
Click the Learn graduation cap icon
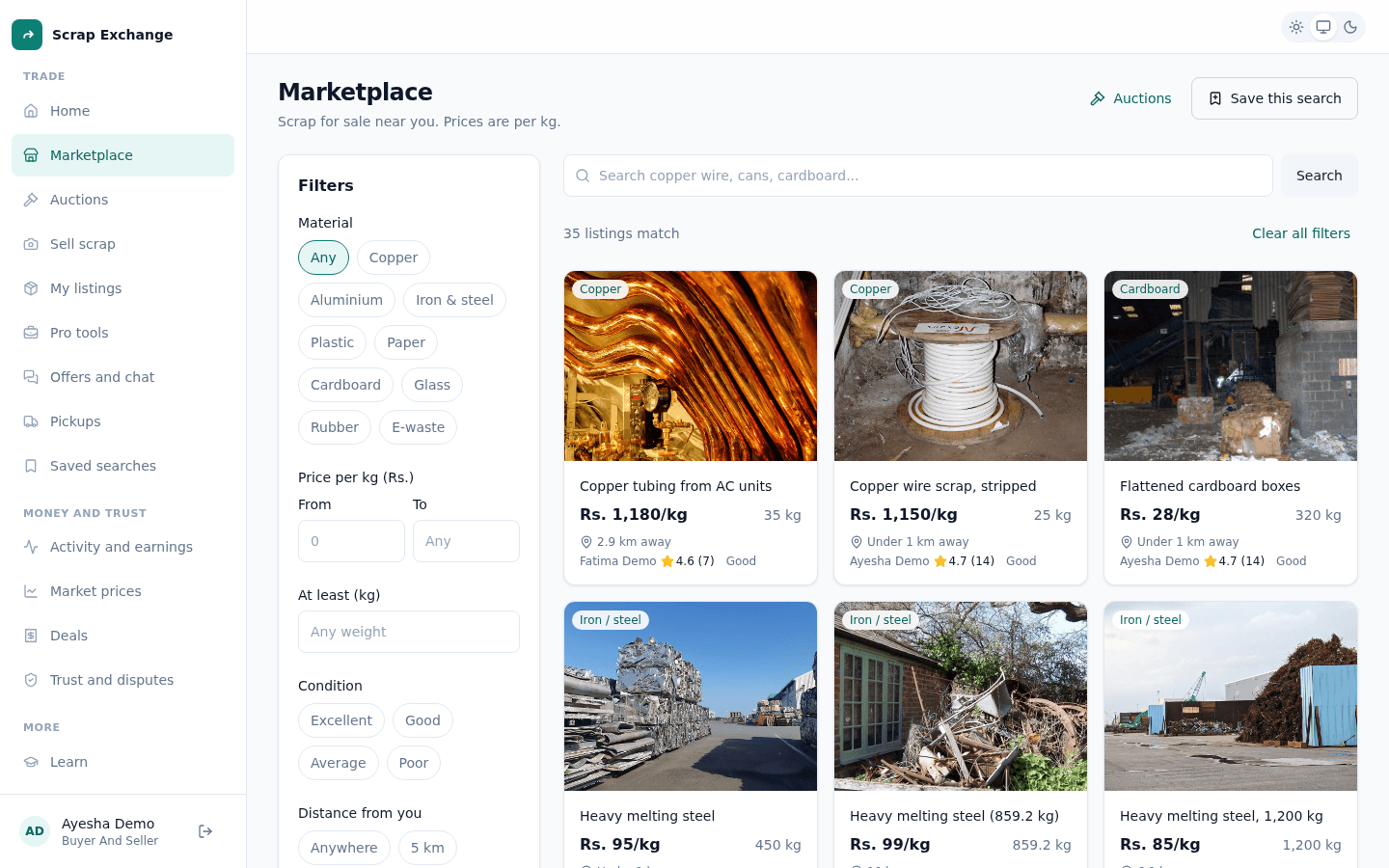31,762
